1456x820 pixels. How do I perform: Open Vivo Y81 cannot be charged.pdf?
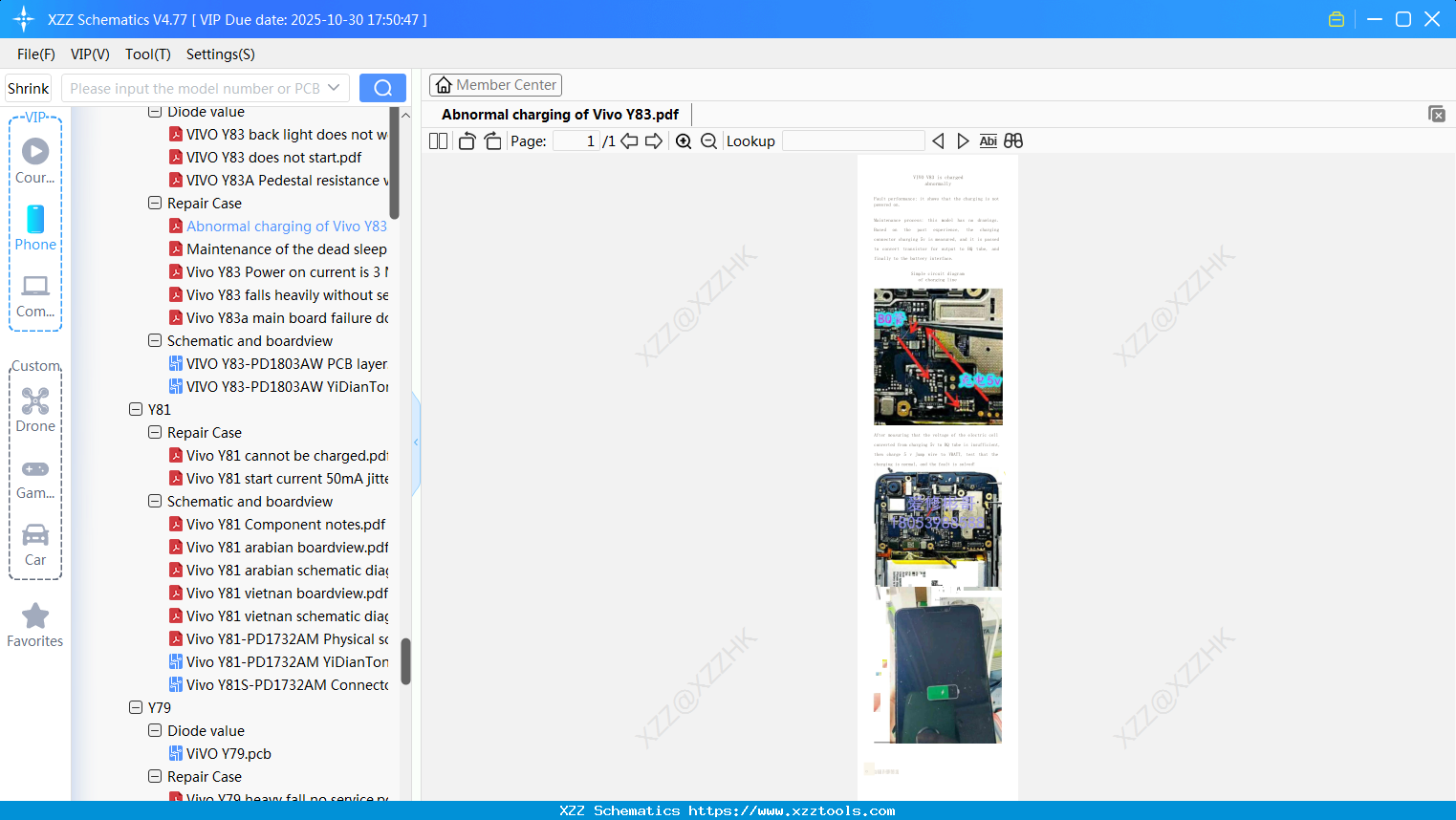point(278,456)
